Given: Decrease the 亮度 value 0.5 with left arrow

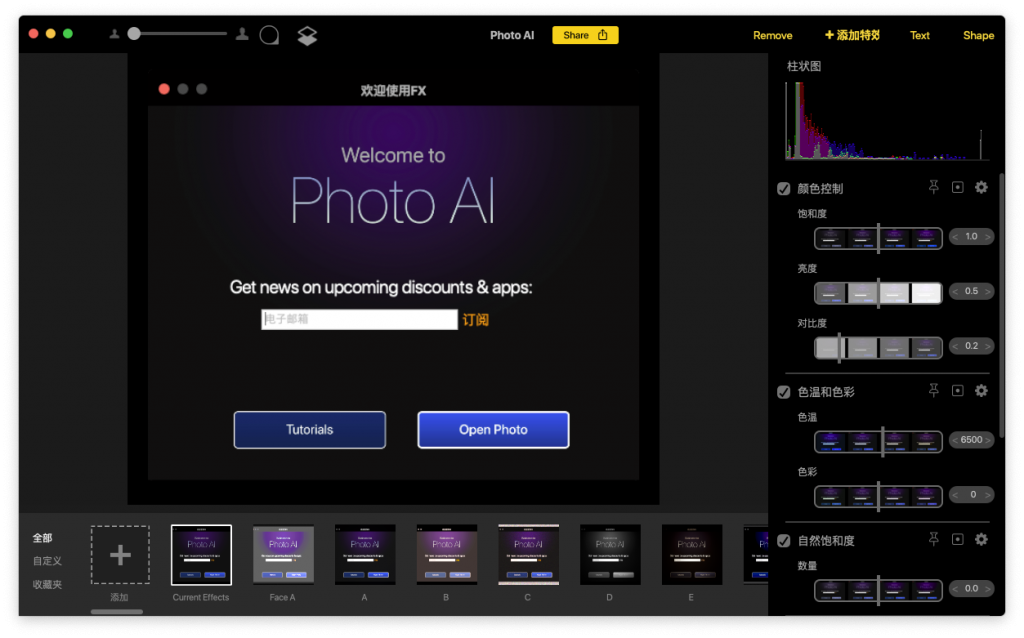Looking at the screenshot, I should coord(955,291).
